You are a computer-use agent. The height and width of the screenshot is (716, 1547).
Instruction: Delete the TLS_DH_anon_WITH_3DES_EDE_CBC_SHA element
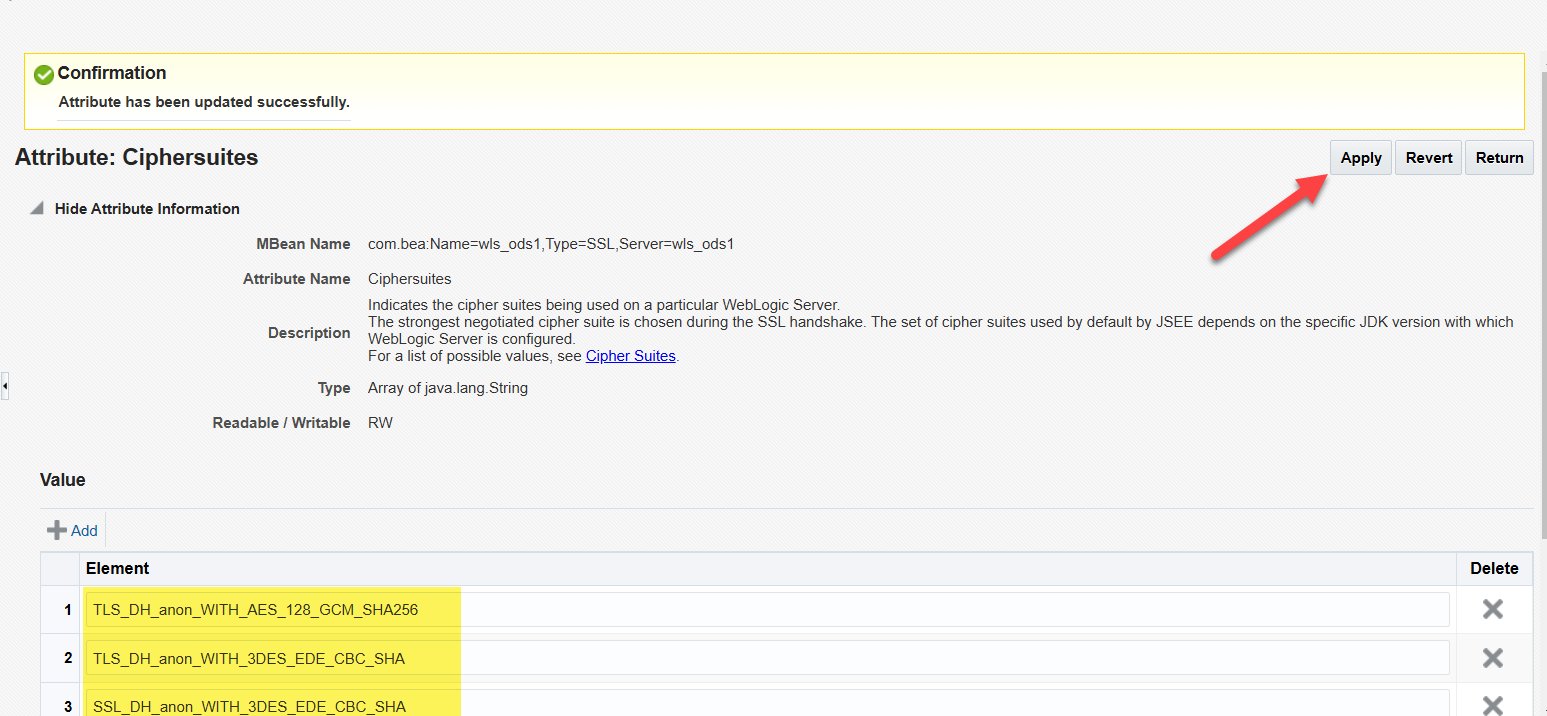coord(1492,657)
